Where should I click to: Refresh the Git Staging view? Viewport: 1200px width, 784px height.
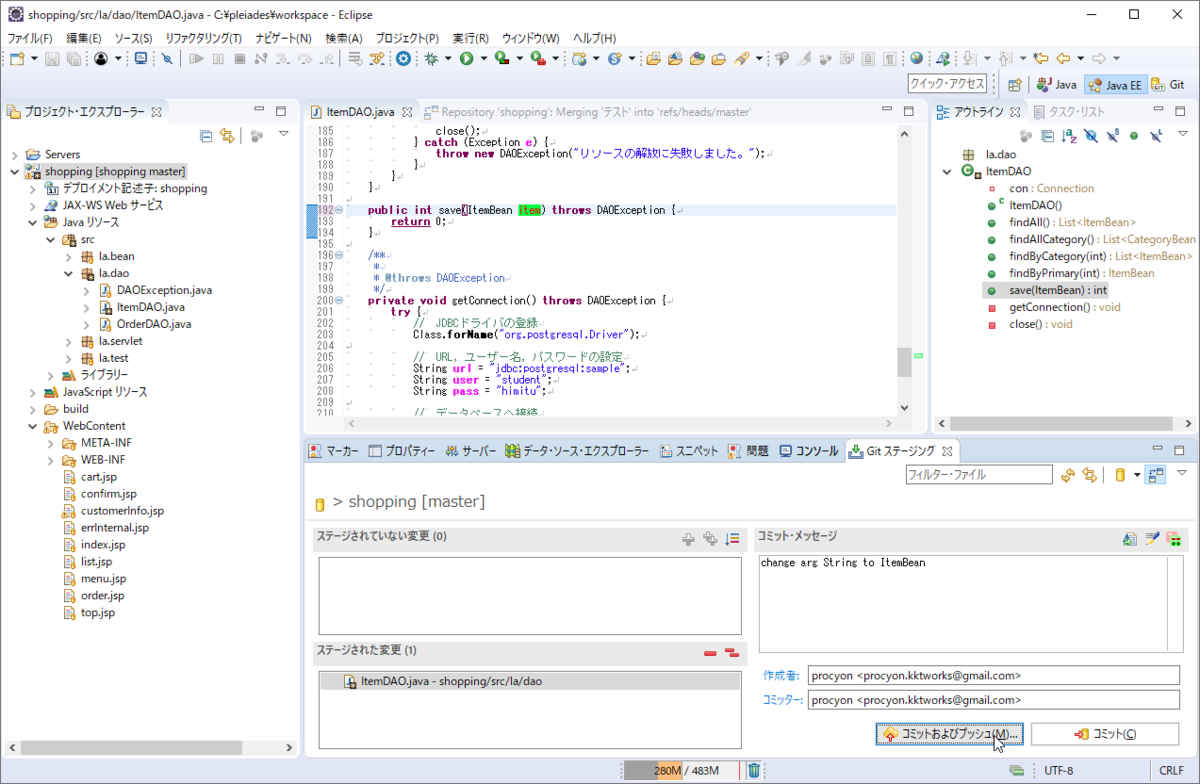[x=1068, y=474]
